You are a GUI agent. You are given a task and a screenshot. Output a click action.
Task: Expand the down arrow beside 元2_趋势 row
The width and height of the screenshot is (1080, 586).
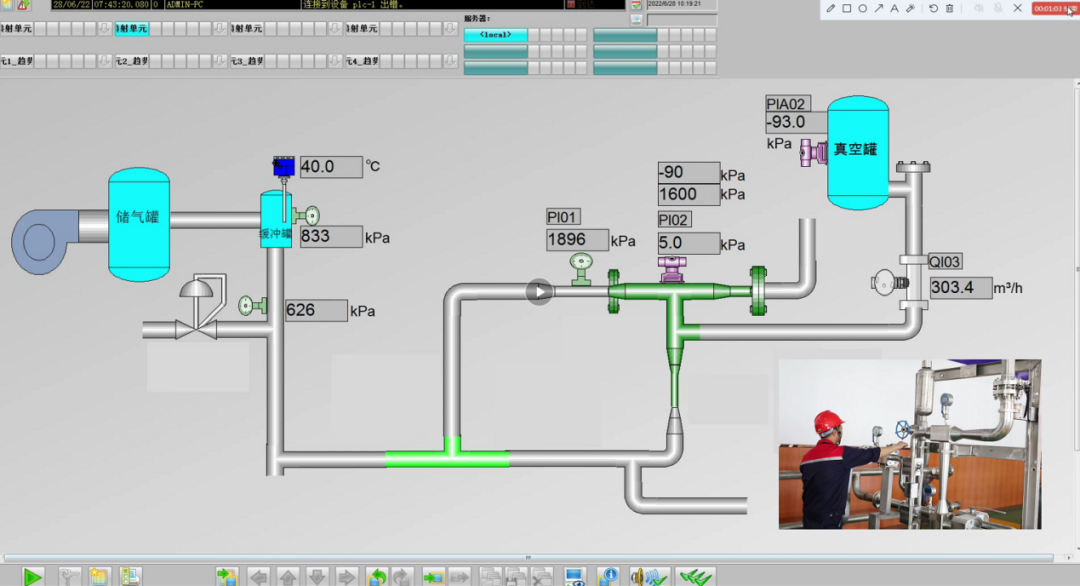(x=220, y=62)
